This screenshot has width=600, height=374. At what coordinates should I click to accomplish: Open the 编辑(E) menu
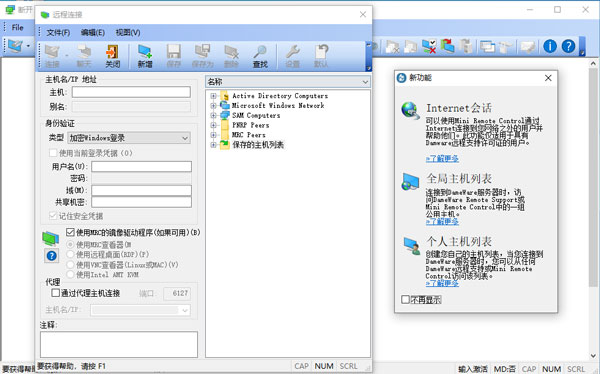[93, 33]
